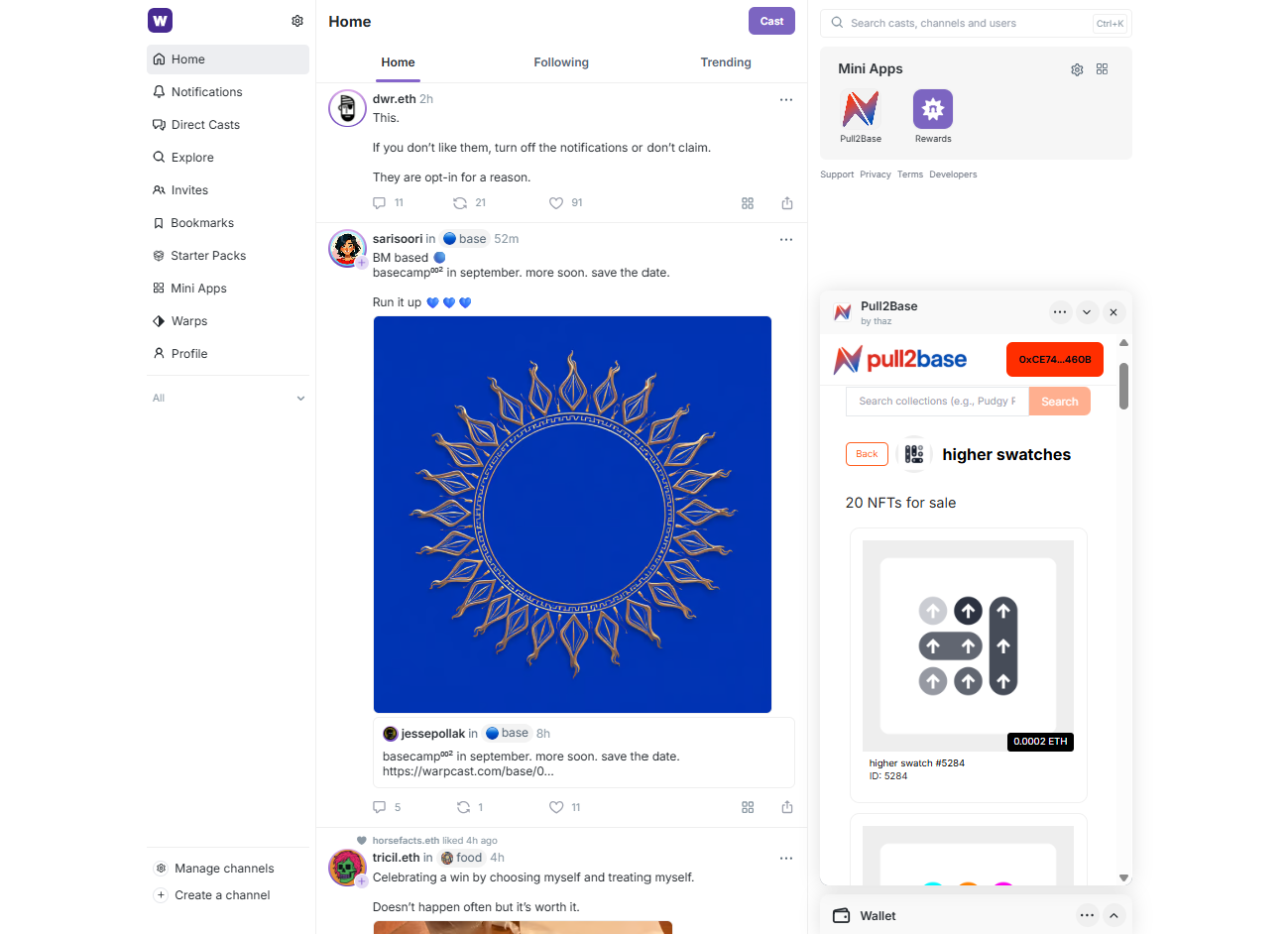Reply to dwr.eth's cast via comment icon

click(379, 203)
